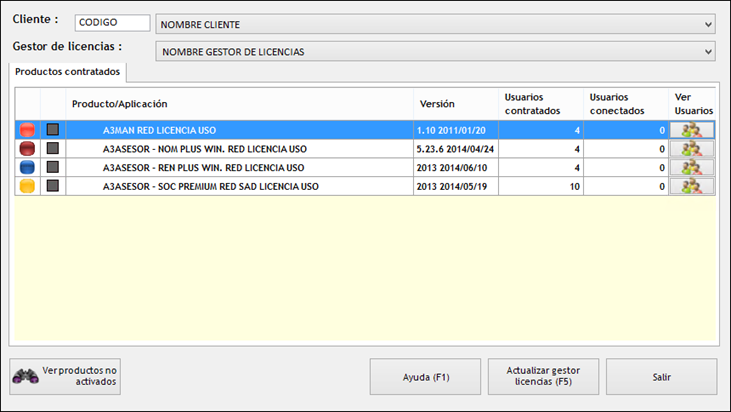Click version cell 2013 2014/05/19
This screenshot has width=731, height=412.
click(455, 186)
